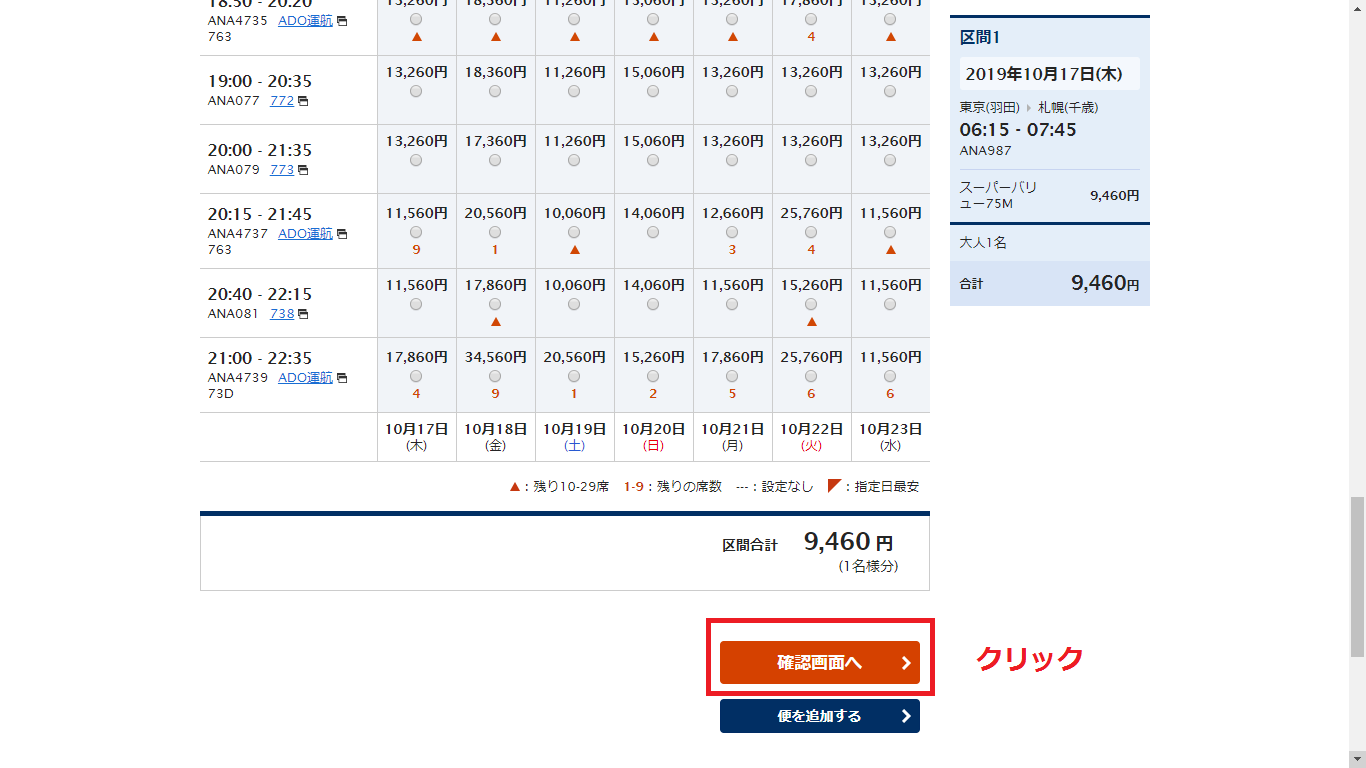Pick 11,560円 fare for 21:00 flight on 10月23日
Screen dimensions: 1366x768
click(890, 376)
